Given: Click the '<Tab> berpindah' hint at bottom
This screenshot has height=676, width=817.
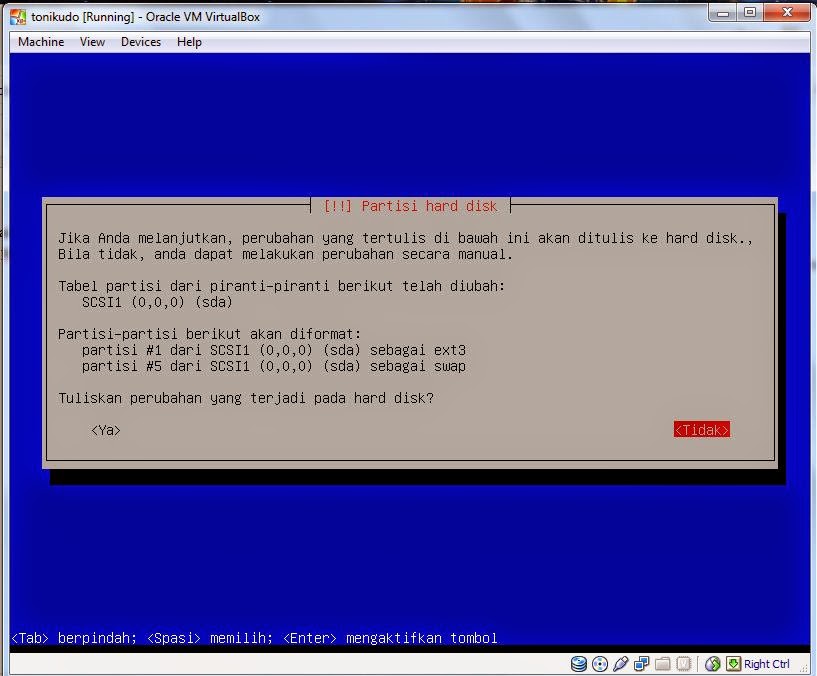Looking at the screenshot, I should coord(74,638).
